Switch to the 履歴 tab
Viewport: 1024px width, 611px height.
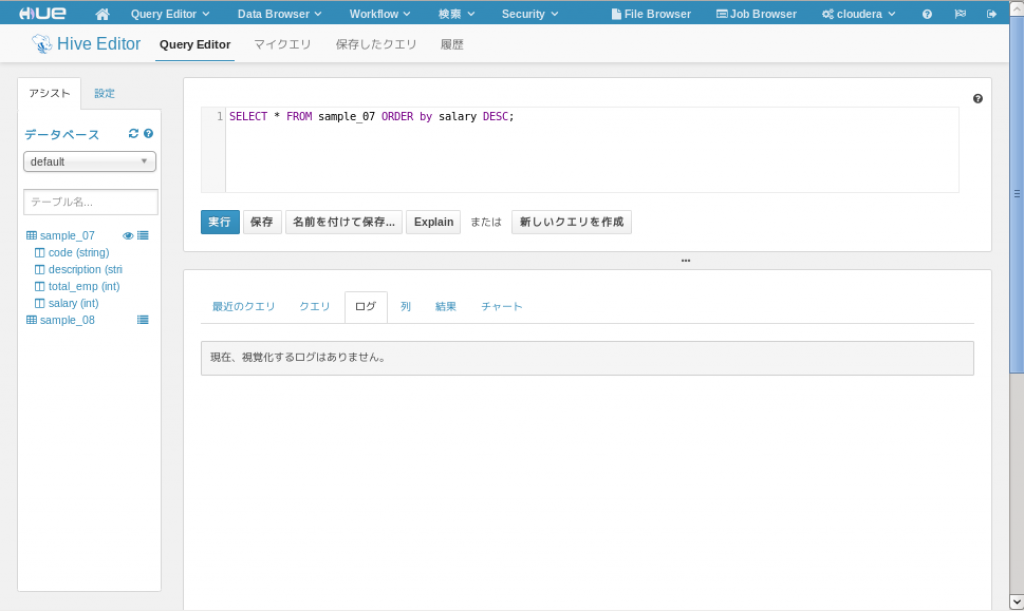pyautogui.click(x=452, y=44)
